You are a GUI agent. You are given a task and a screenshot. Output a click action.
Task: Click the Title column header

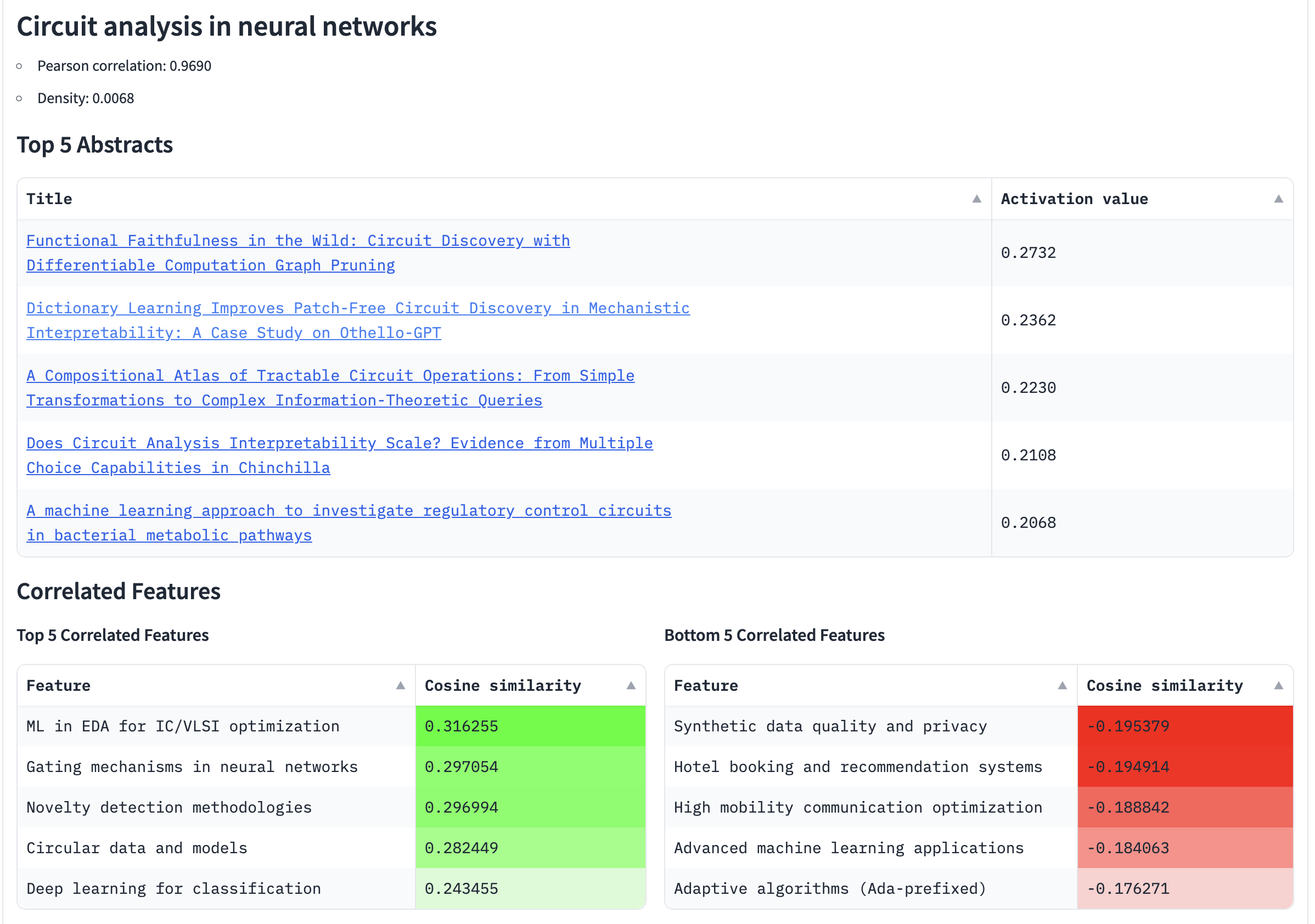click(x=49, y=199)
